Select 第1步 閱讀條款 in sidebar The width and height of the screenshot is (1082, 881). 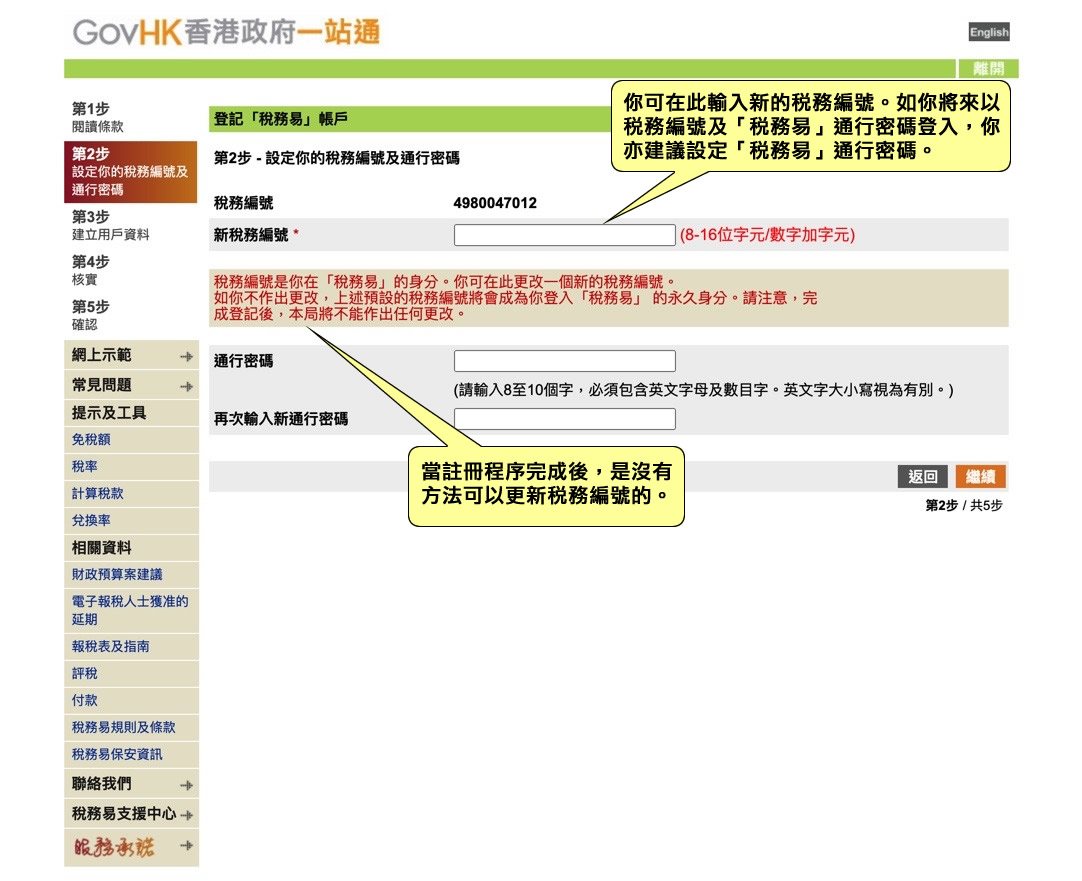(98, 117)
